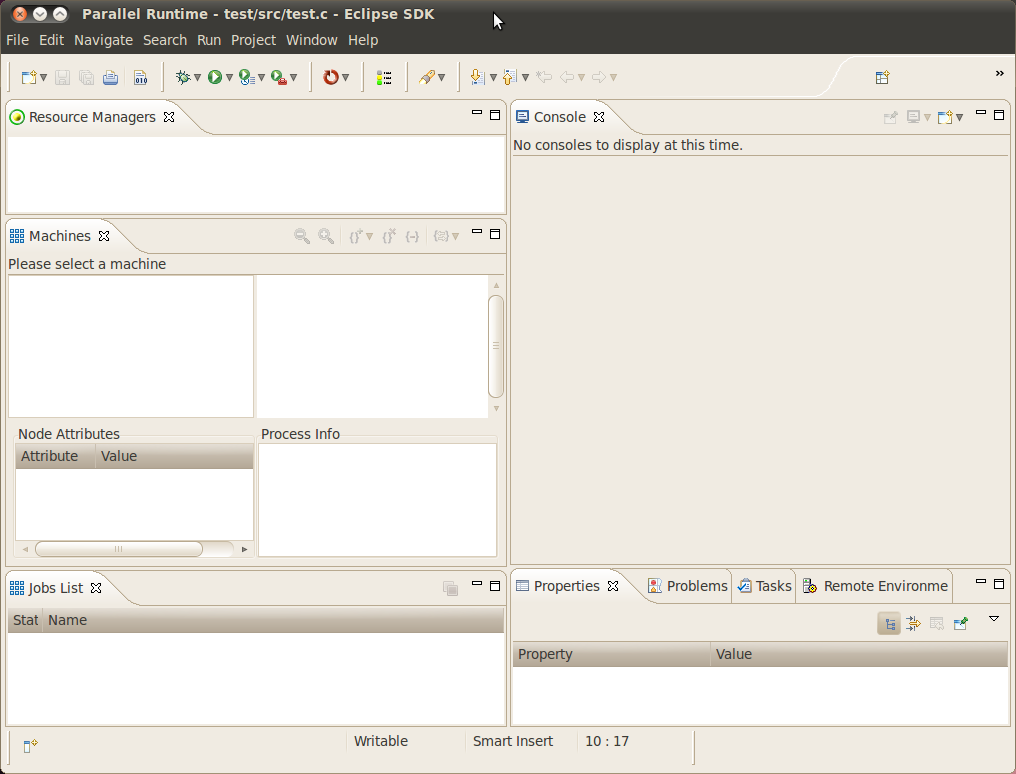Click the Create Set icon in Machines

pyautogui.click(x=356, y=236)
